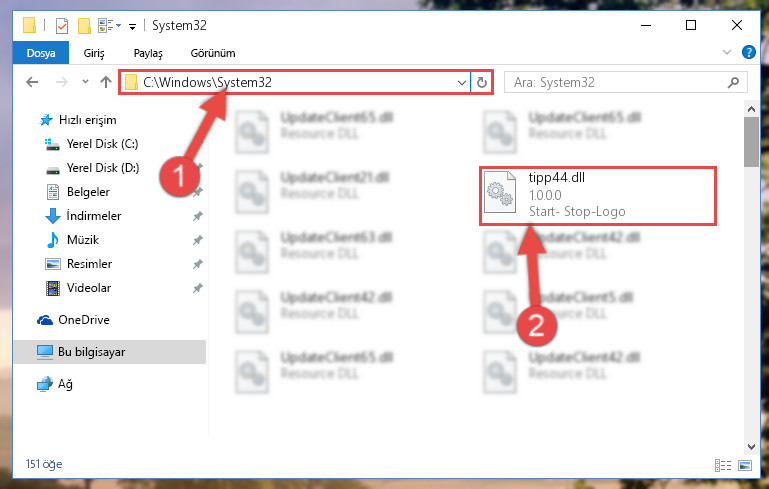Screen dimensions: 769x489
Task: Open Customize Quick Access Toolbar dropdown
Action: (x=132, y=26)
